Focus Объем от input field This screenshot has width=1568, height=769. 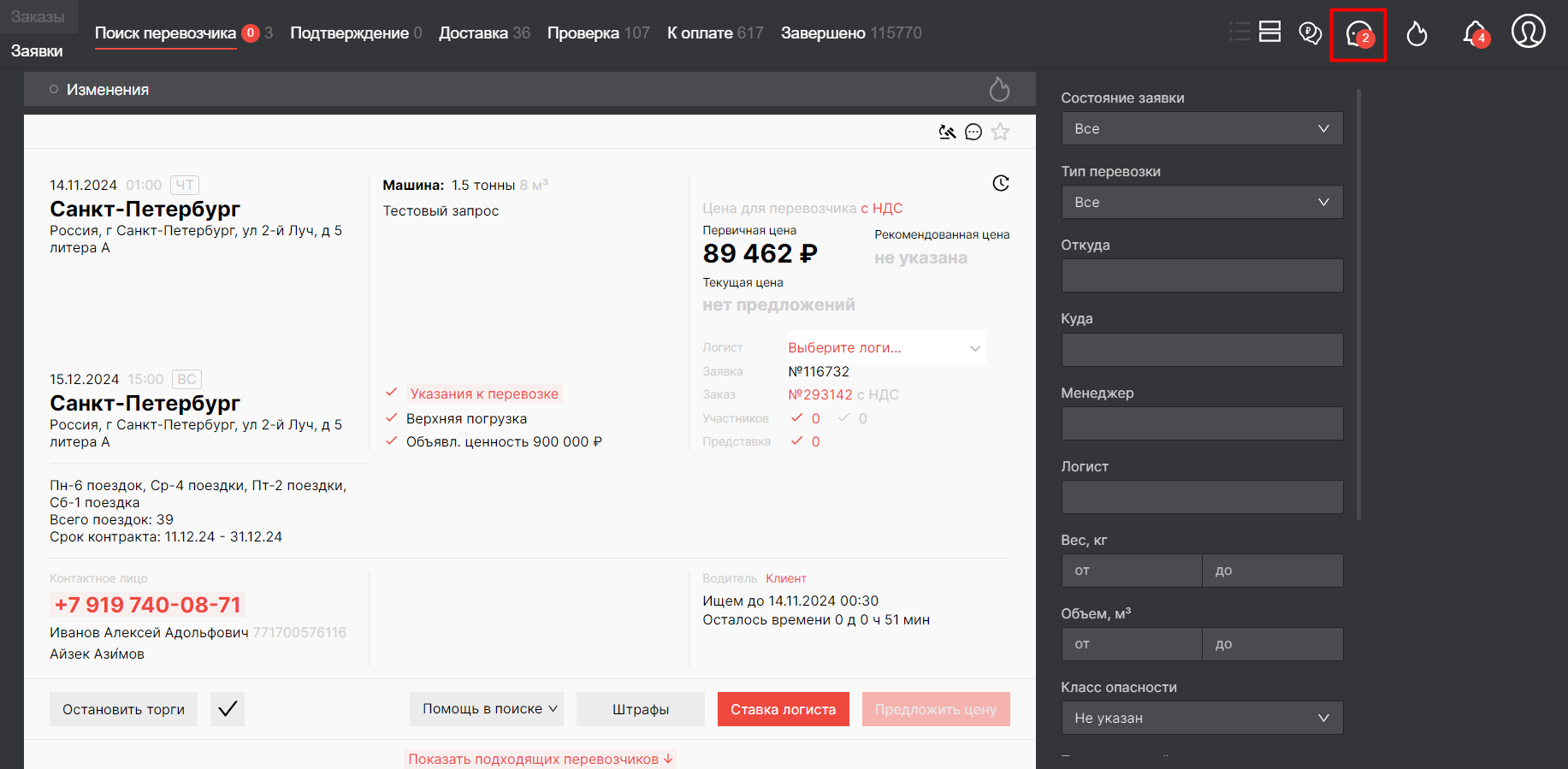(1132, 644)
